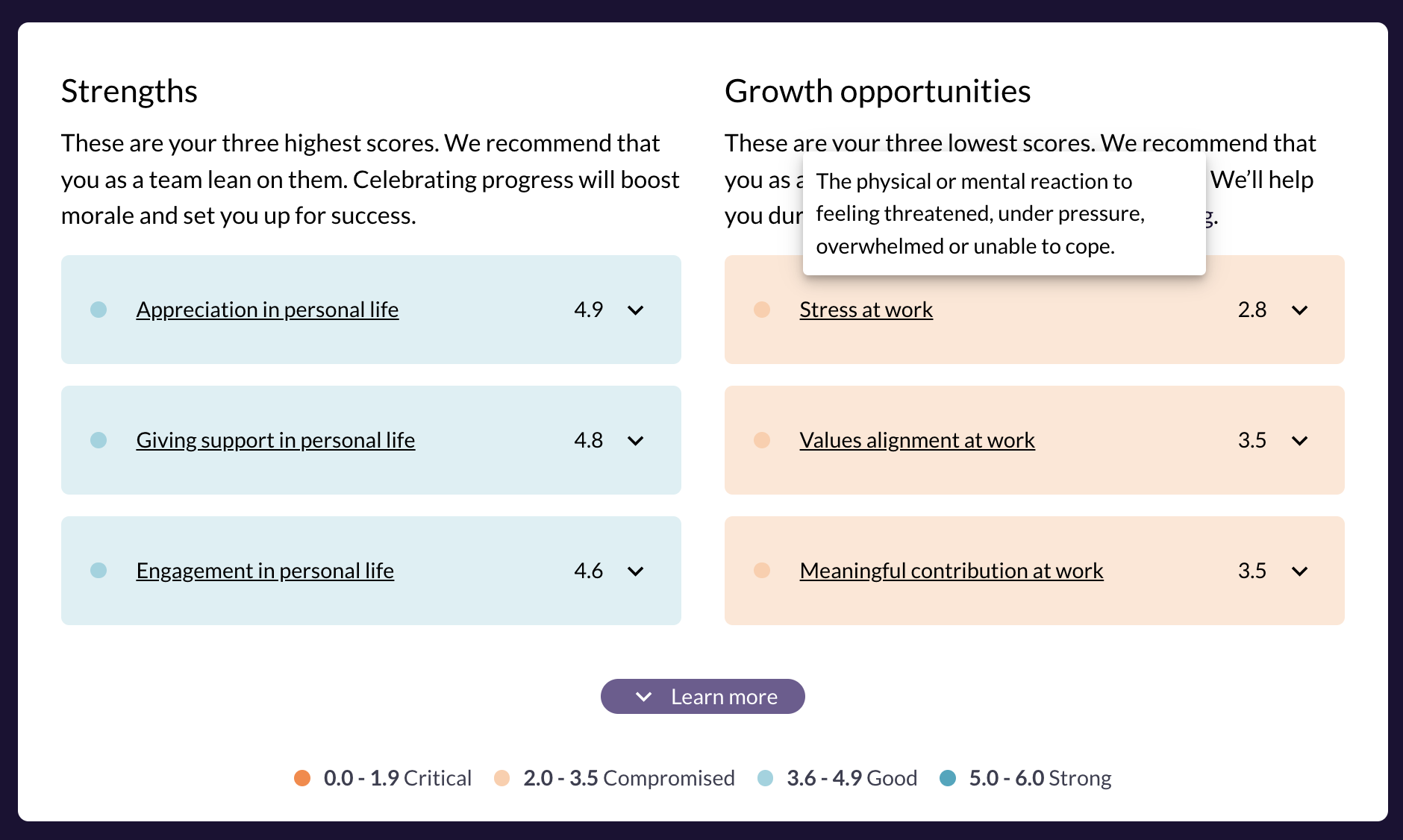Open the Giving support in personal life link
This screenshot has width=1403, height=840.
(x=275, y=440)
